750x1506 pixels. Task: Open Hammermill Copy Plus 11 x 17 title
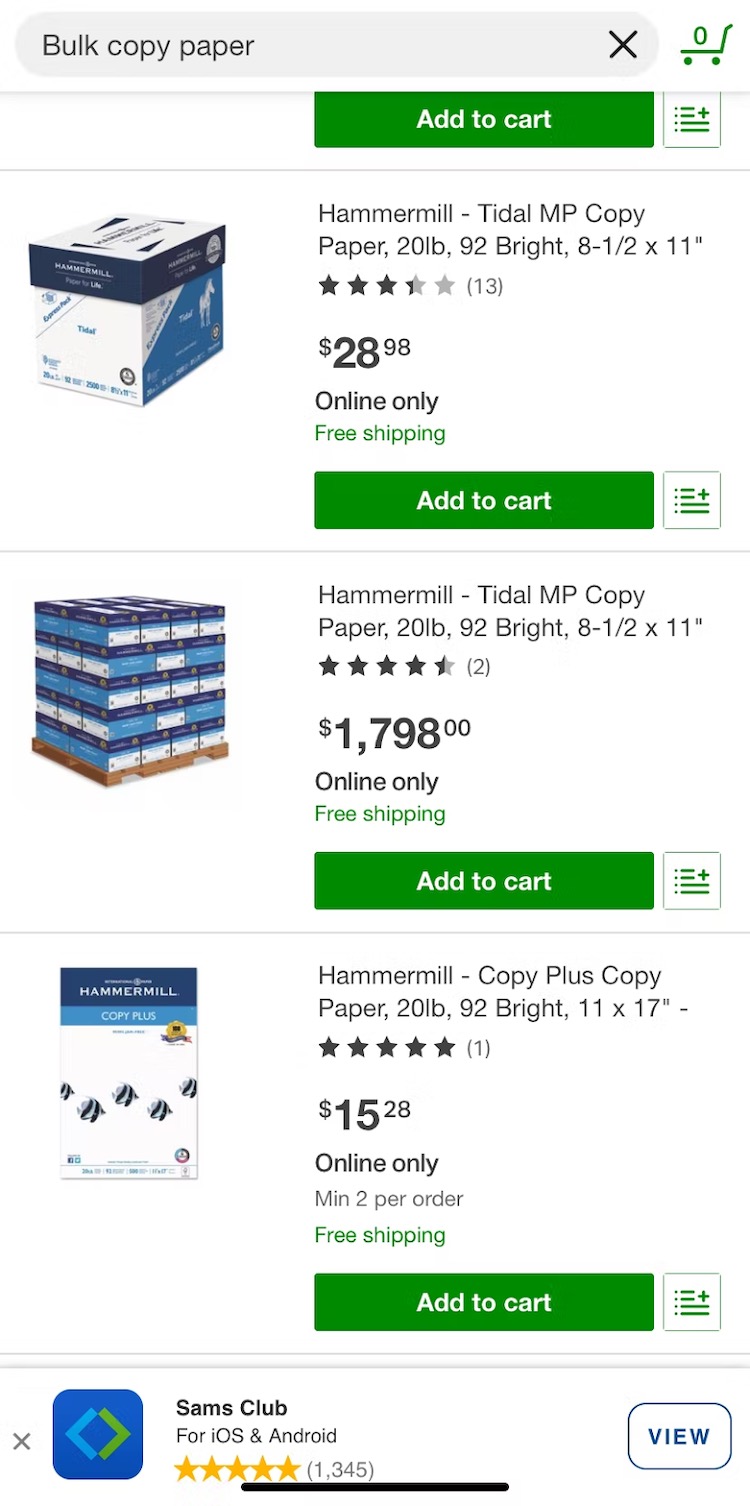tap(502, 992)
